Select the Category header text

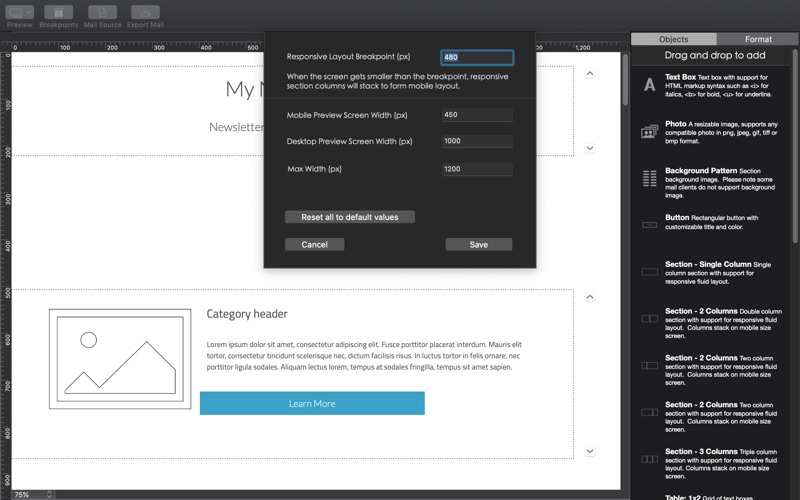click(x=247, y=314)
